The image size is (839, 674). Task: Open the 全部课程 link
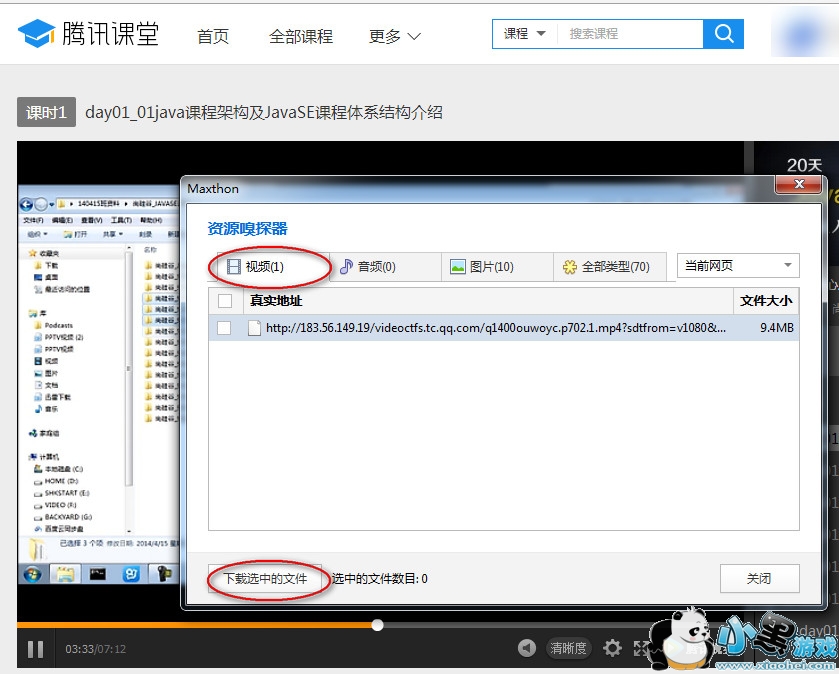point(301,36)
